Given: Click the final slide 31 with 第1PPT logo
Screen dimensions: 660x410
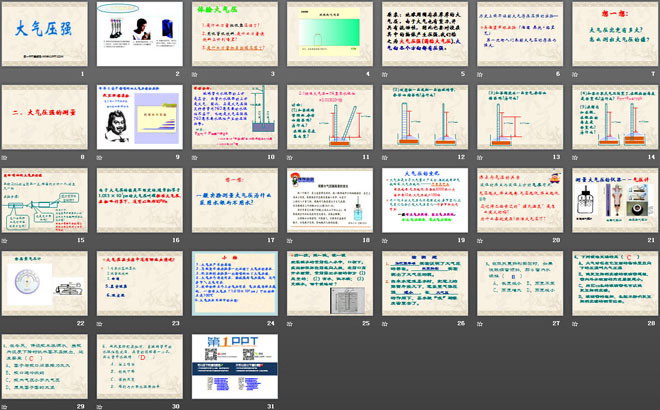Looking at the screenshot, I should click(233, 369).
